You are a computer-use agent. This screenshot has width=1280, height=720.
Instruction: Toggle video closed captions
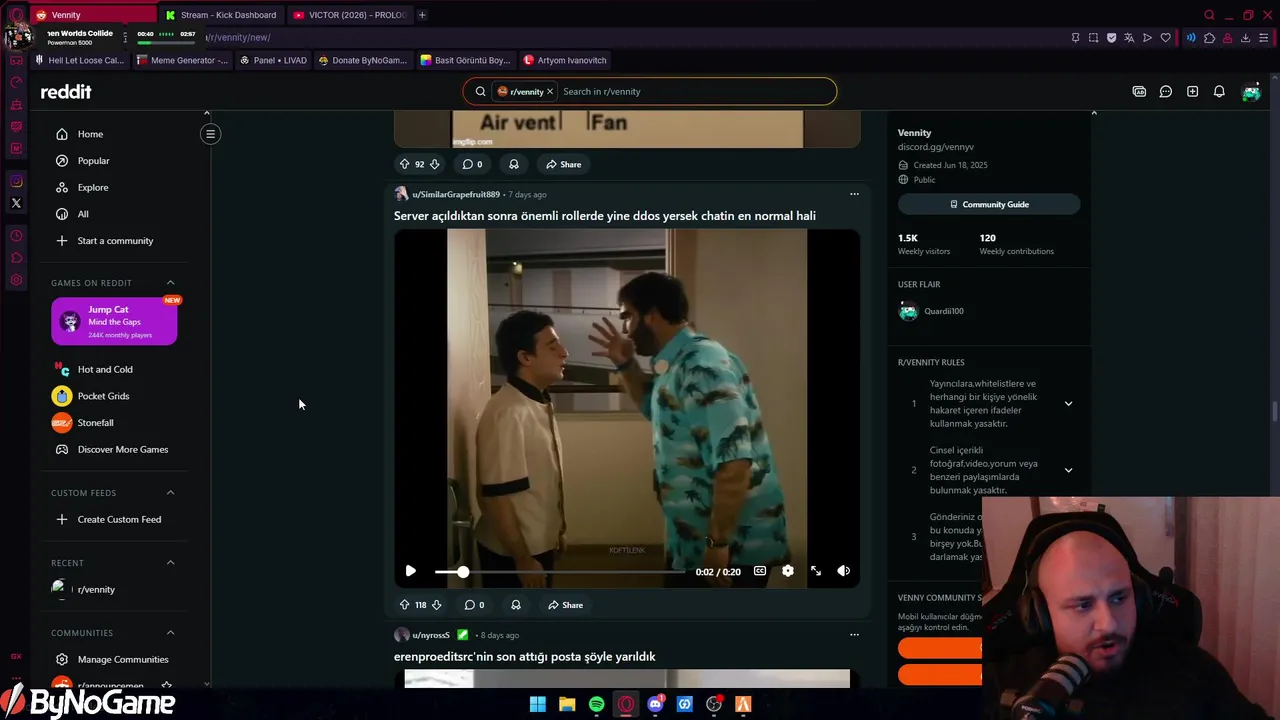[x=760, y=571]
